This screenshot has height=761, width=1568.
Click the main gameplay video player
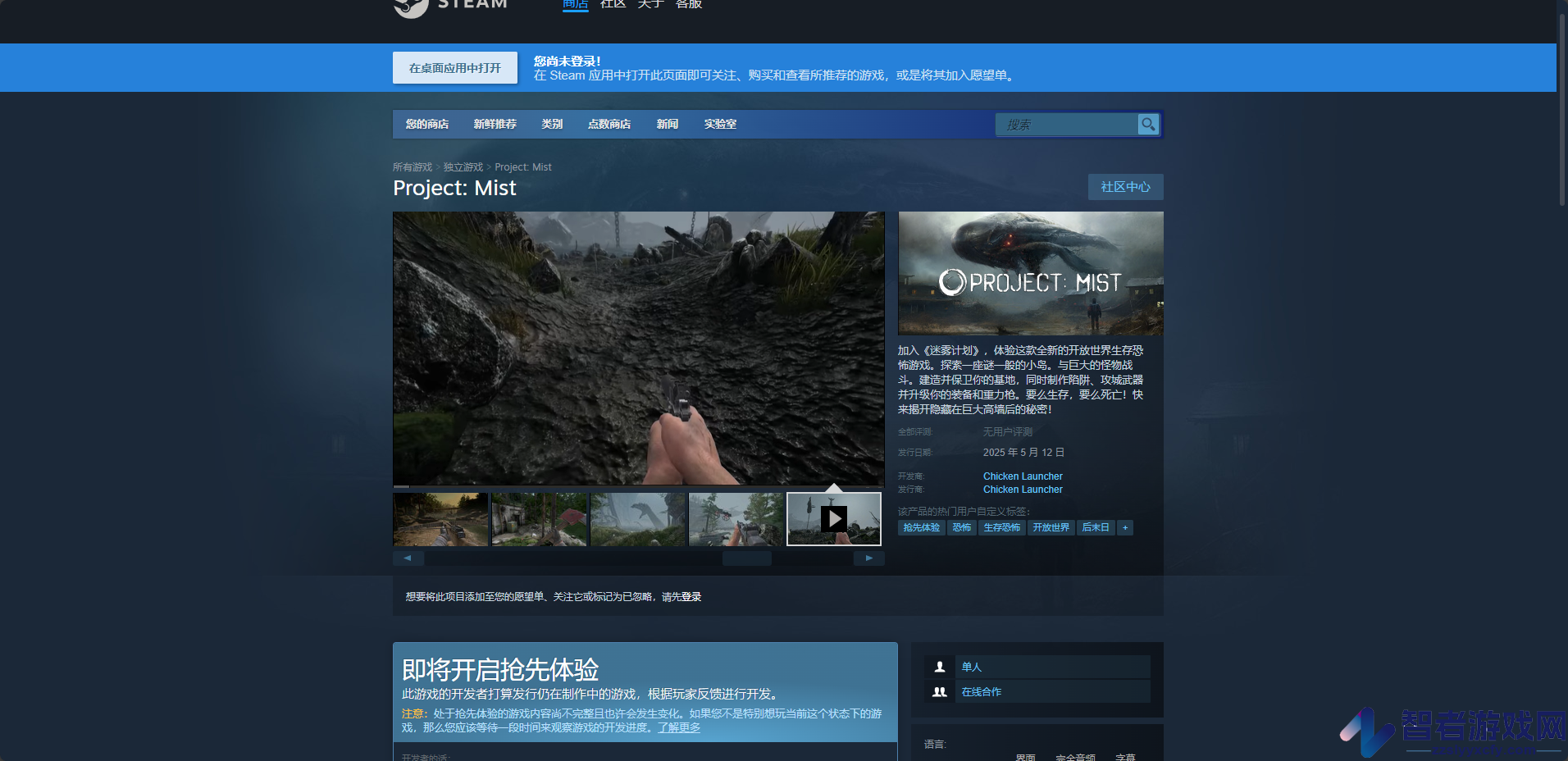(639, 348)
